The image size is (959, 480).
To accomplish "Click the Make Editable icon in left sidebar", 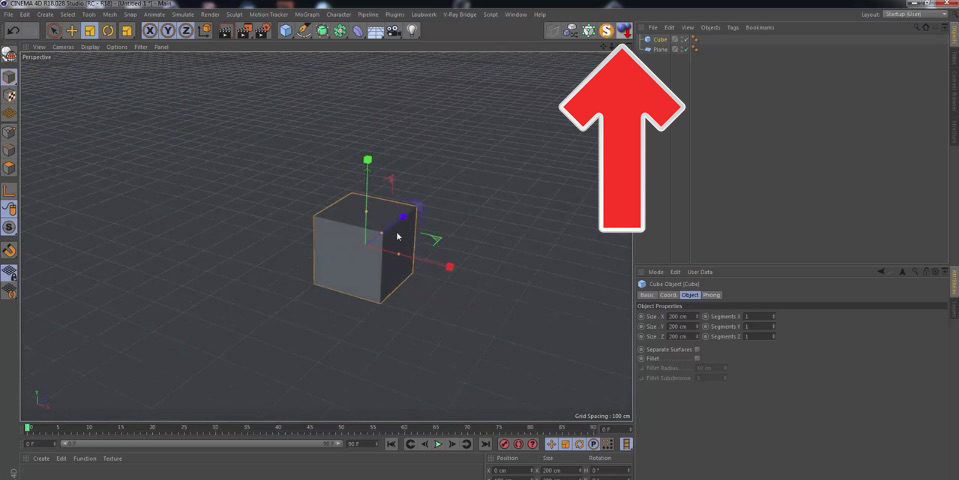I will point(9,55).
